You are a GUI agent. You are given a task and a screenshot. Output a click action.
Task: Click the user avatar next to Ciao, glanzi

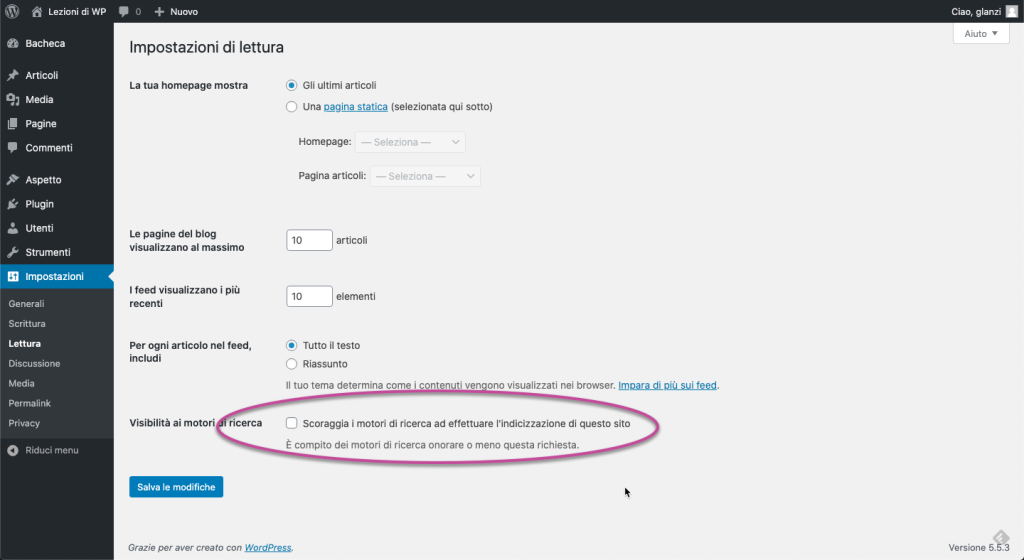tap(1011, 11)
